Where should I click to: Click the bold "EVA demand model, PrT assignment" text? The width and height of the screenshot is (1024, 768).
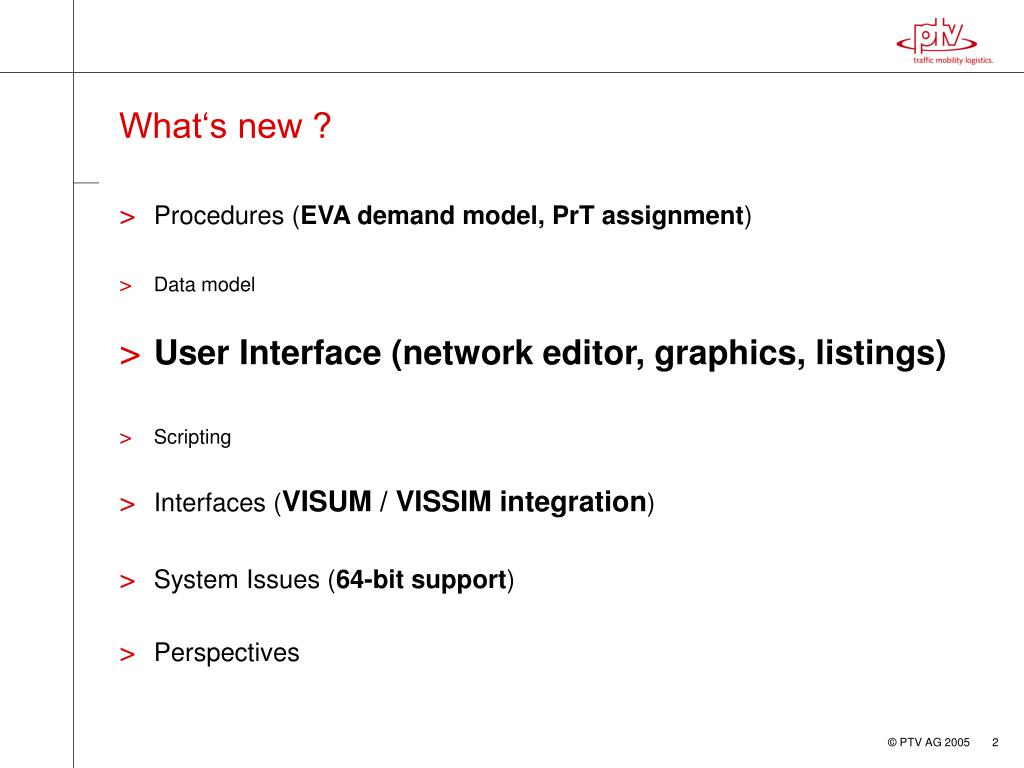click(x=522, y=216)
